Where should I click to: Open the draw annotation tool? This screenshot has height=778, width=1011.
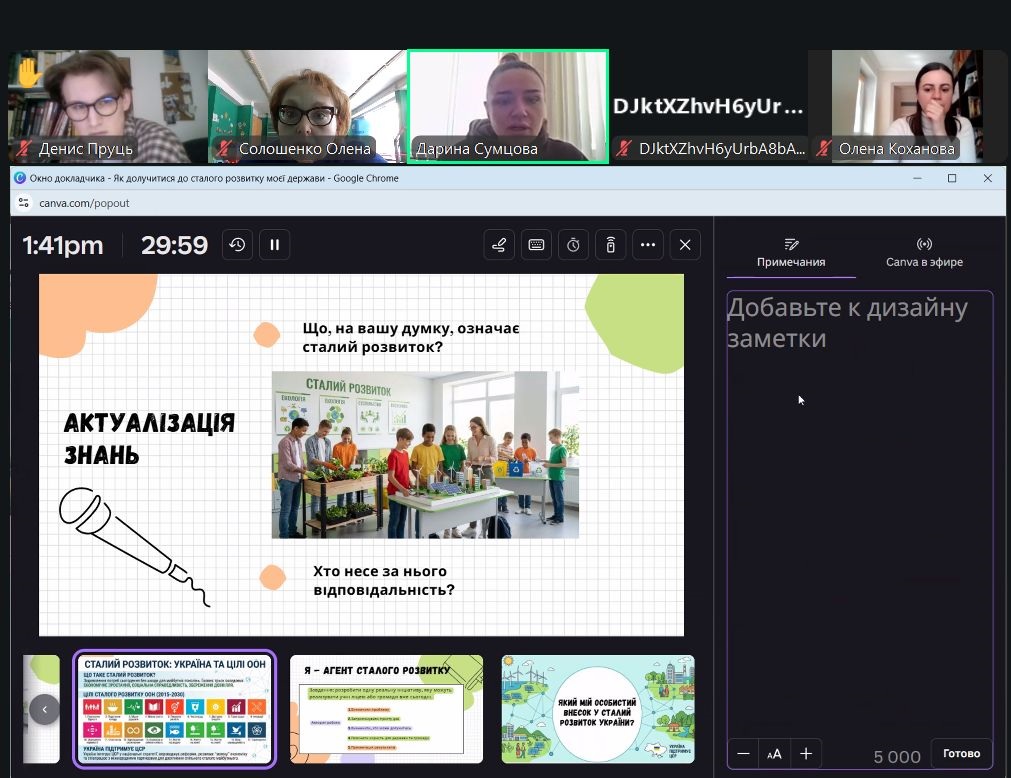pyautogui.click(x=499, y=245)
